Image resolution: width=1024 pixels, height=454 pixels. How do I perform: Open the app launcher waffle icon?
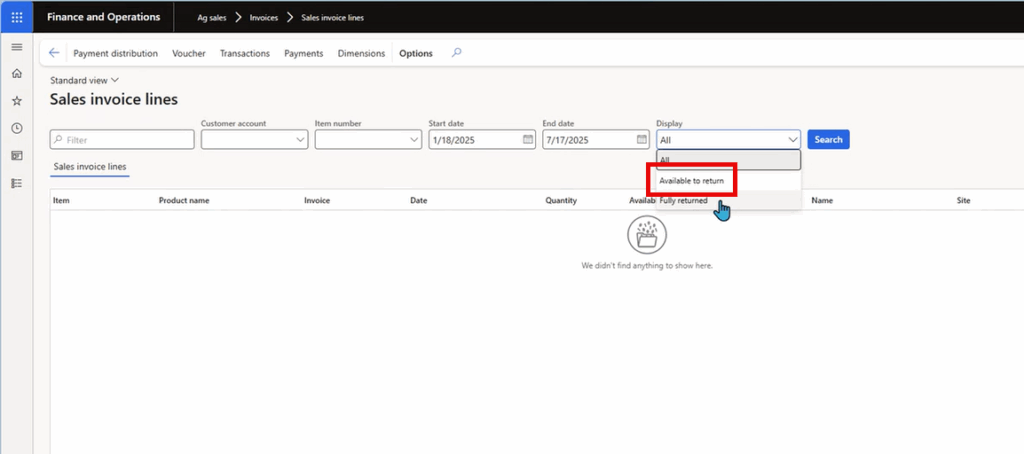click(17, 17)
